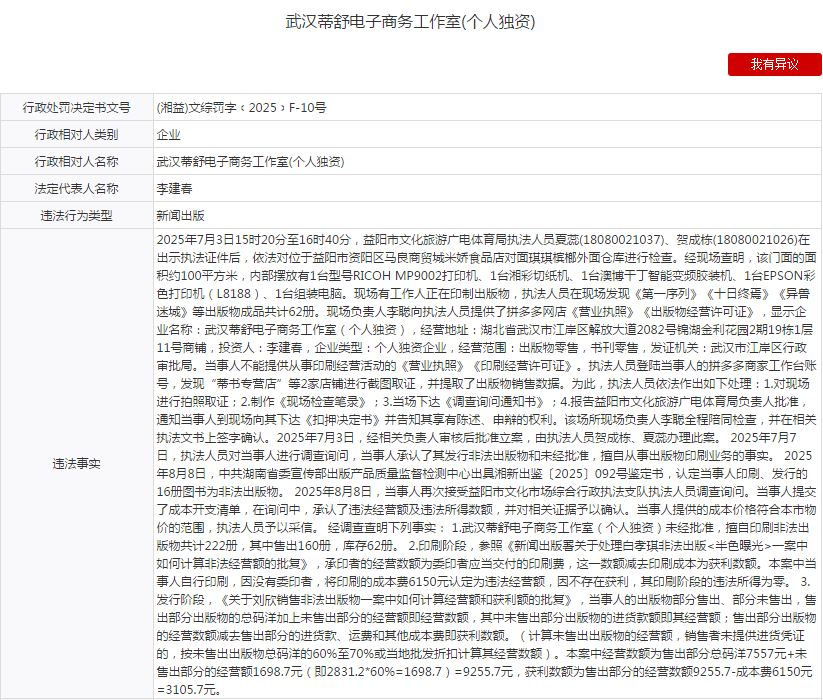Click the 行政相对人名称 label cell
This screenshot has width=823, height=700.
pos(77,161)
